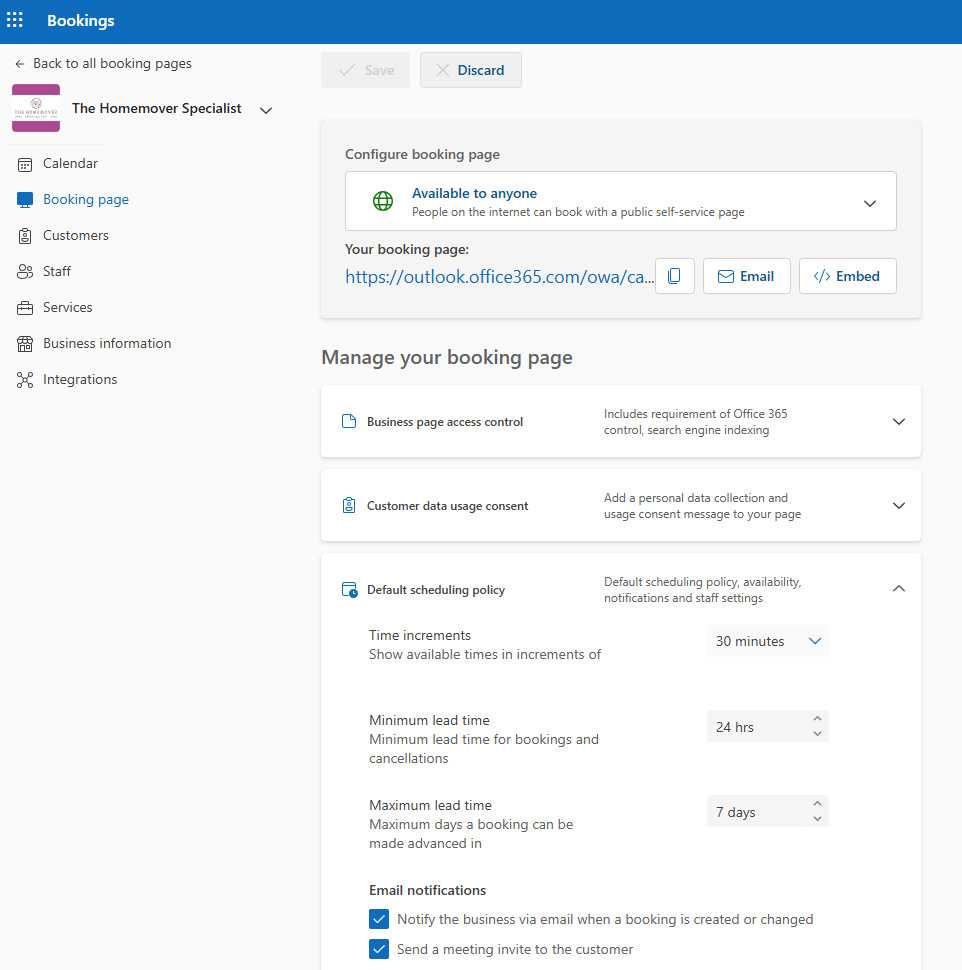Open the Available to anyone dropdown

[621, 201]
